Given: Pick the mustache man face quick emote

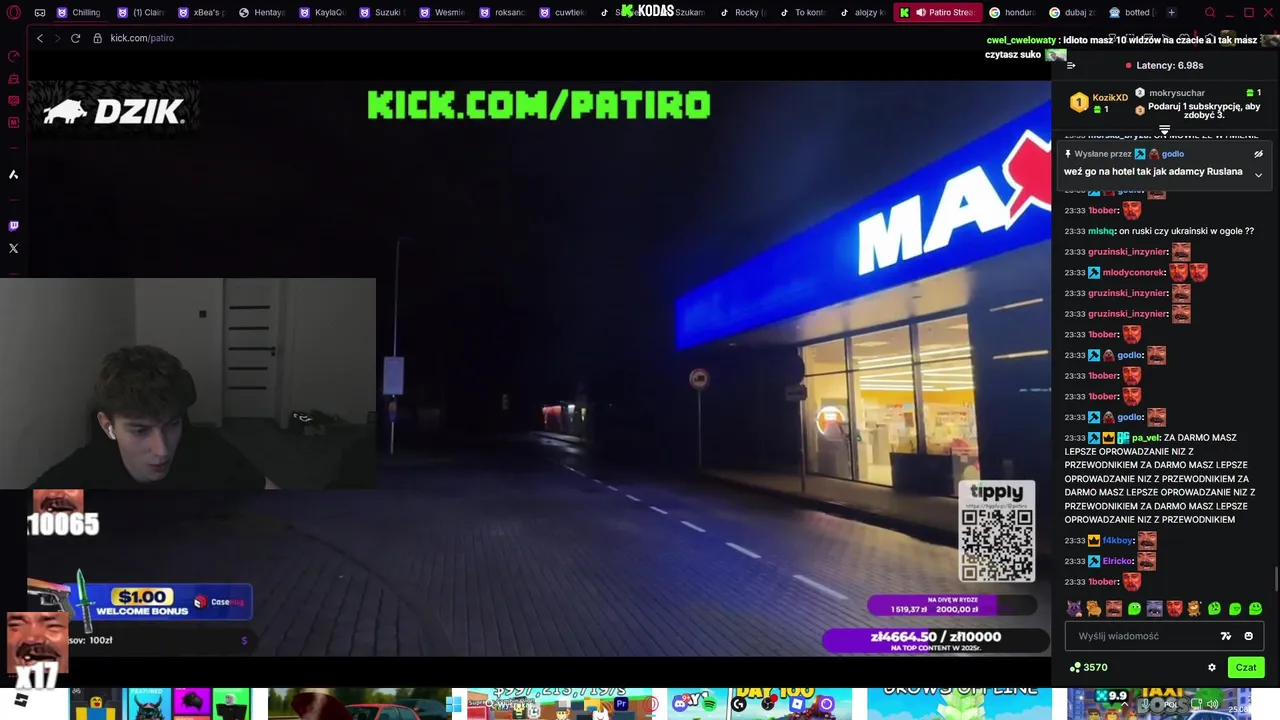Looking at the screenshot, I should pyautogui.click(x=1114, y=608).
